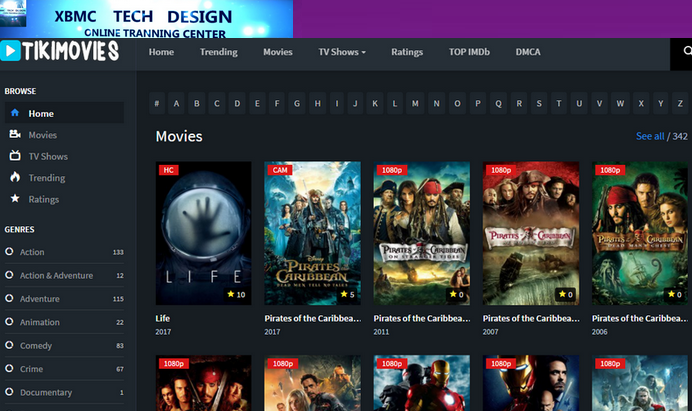The height and width of the screenshot is (411, 692).
Task: Click the circle icon next to Action & Adventure
Action: [9, 275]
